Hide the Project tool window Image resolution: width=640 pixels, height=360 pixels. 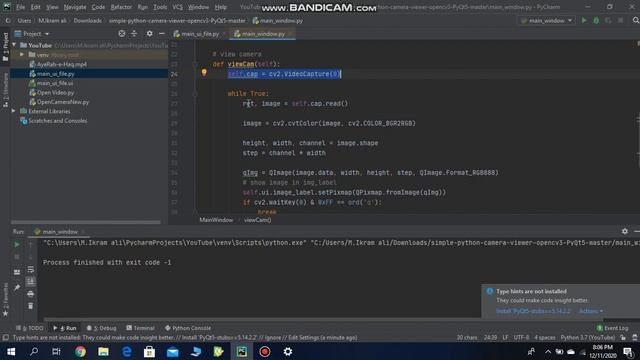[x=162, y=33]
